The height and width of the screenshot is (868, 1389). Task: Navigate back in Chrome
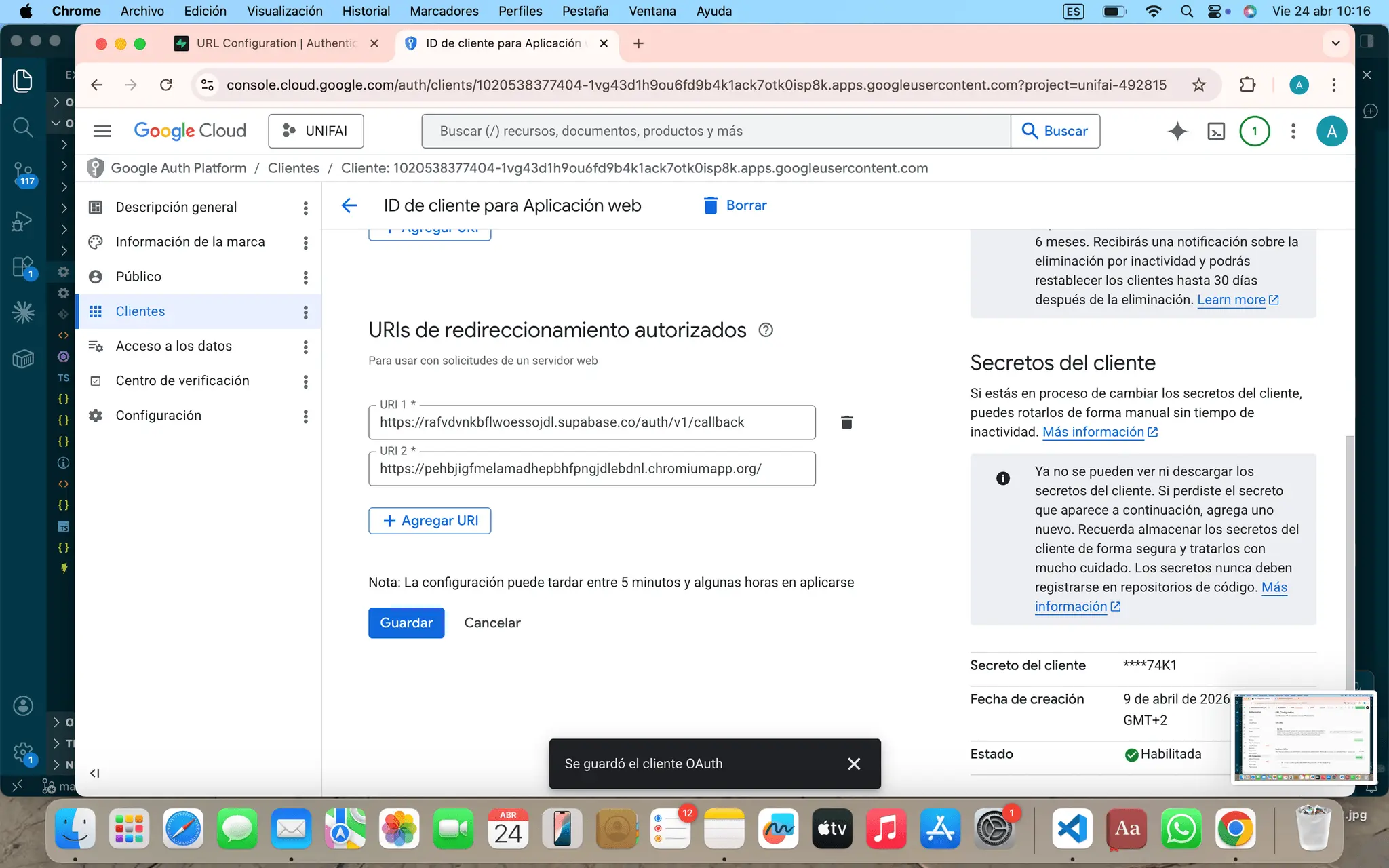[96, 85]
